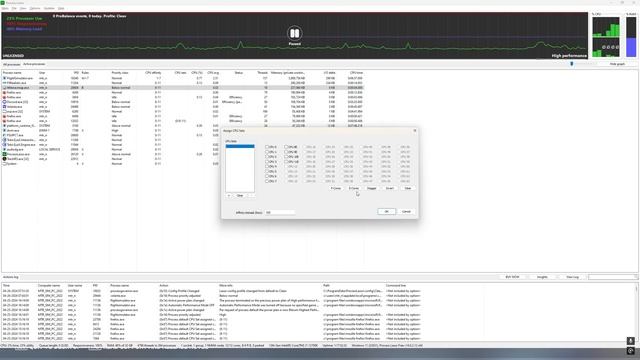Check the CPU 4 checkbox
640x360 pixels.
[x=267, y=167]
